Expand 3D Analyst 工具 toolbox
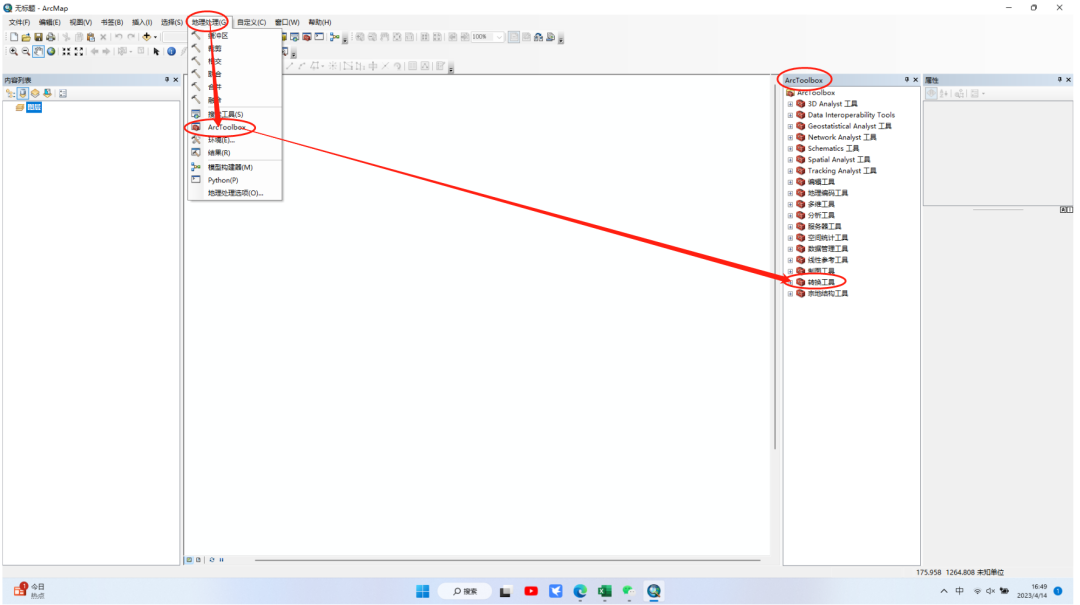The width and height of the screenshot is (1080, 605). (x=791, y=104)
